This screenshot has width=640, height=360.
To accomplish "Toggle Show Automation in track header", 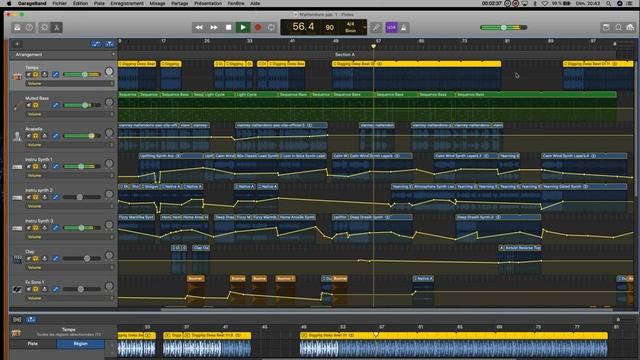I will (96, 44).
